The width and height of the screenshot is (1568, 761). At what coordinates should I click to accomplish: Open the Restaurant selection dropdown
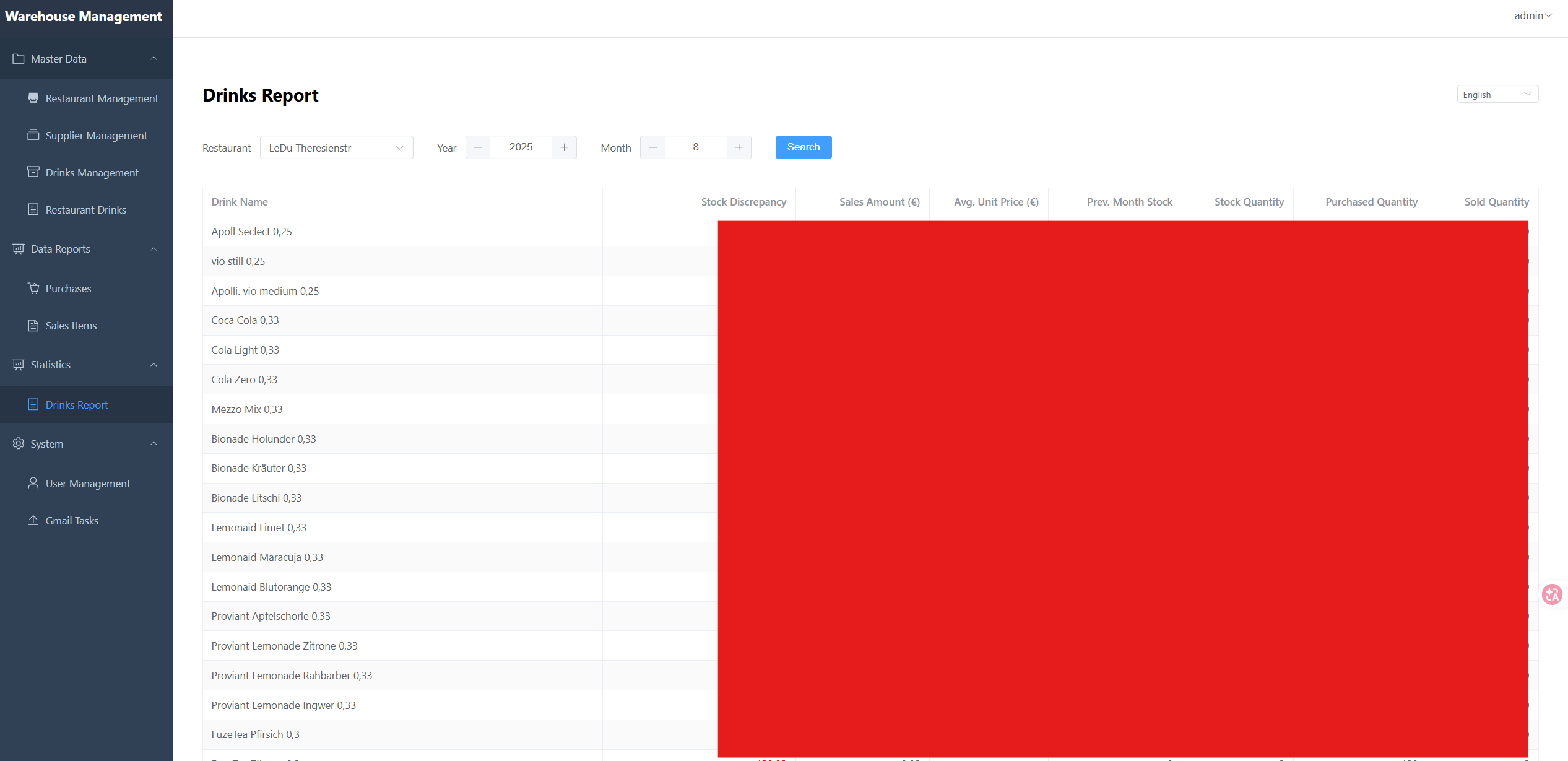click(336, 147)
